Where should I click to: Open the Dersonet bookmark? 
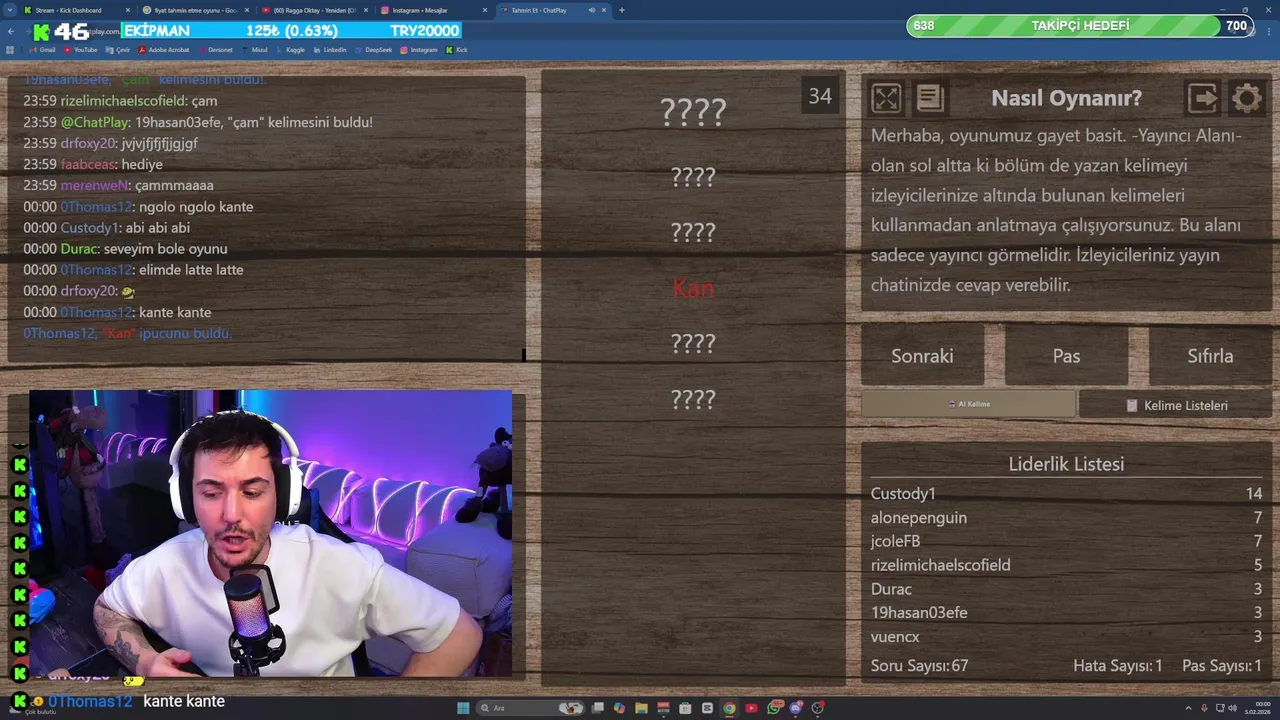(215, 49)
